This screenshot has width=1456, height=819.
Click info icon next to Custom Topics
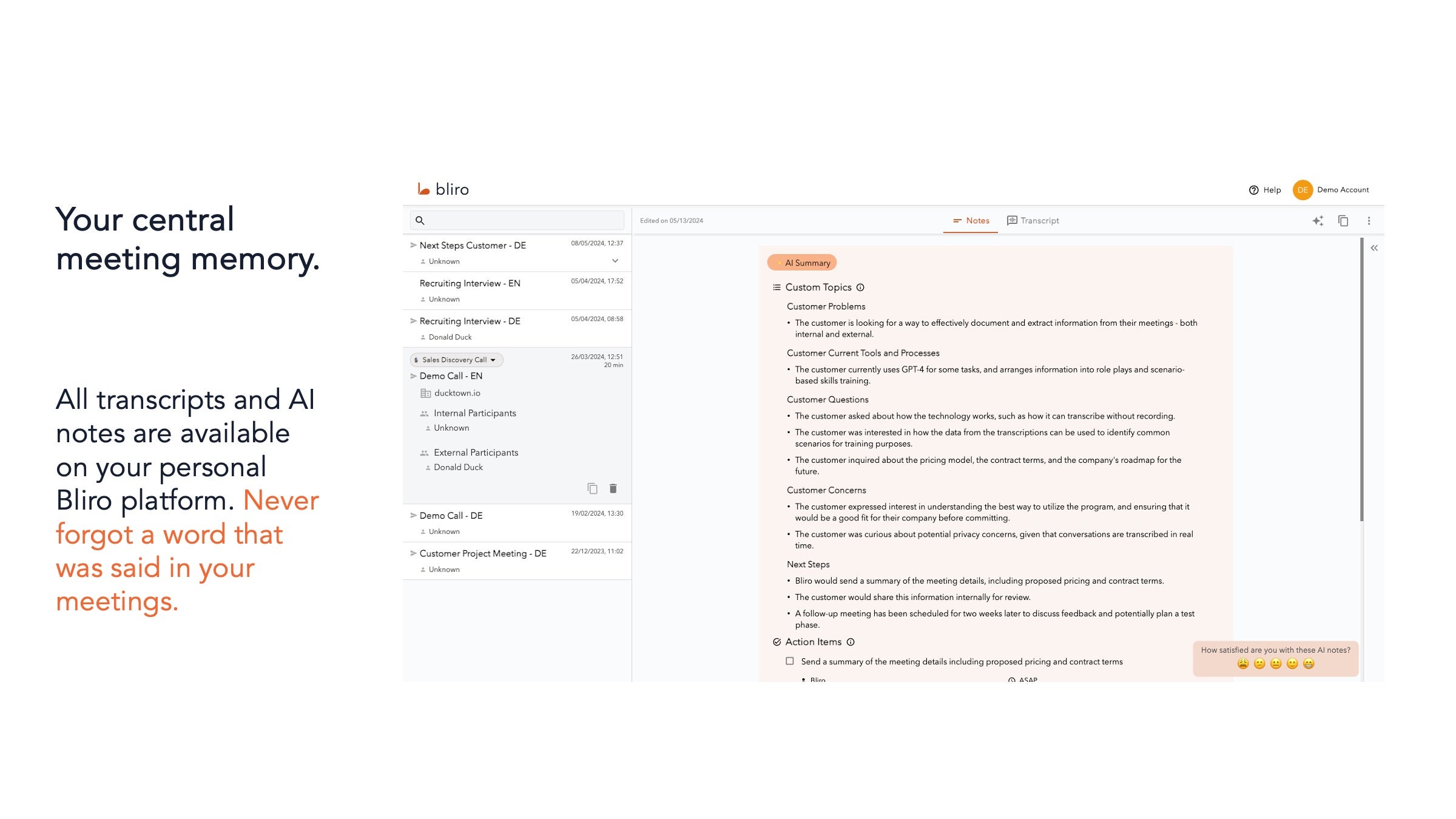coord(860,288)
